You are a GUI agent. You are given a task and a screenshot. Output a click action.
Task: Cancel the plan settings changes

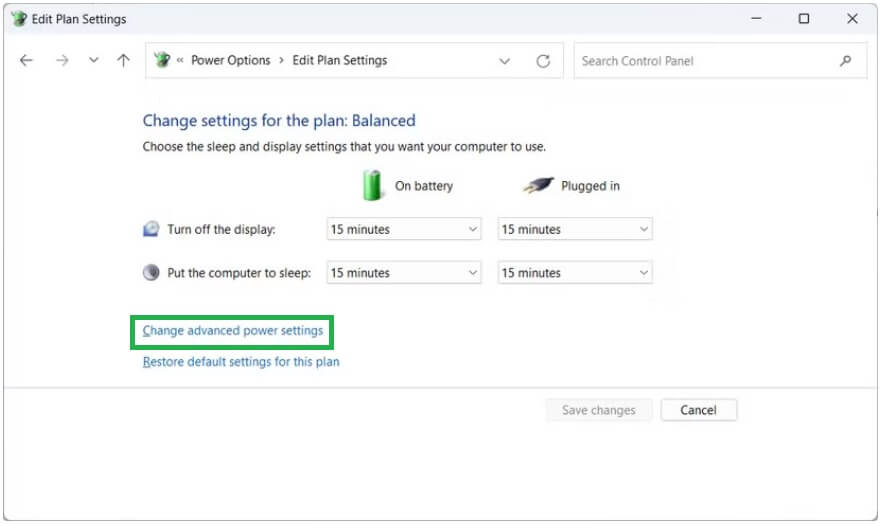coord(698,410)
